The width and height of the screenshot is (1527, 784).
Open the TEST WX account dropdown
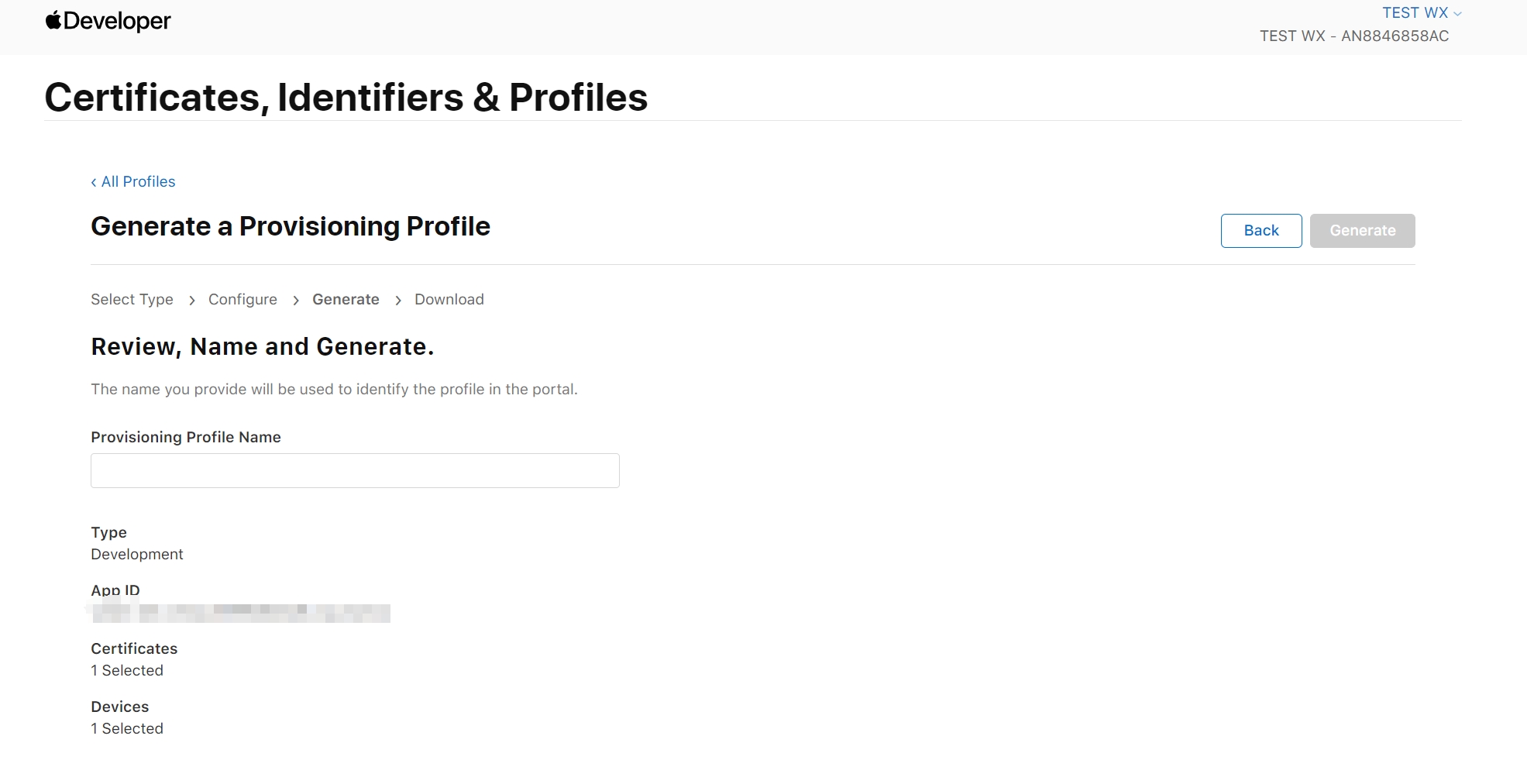[x=1422, y=12]
